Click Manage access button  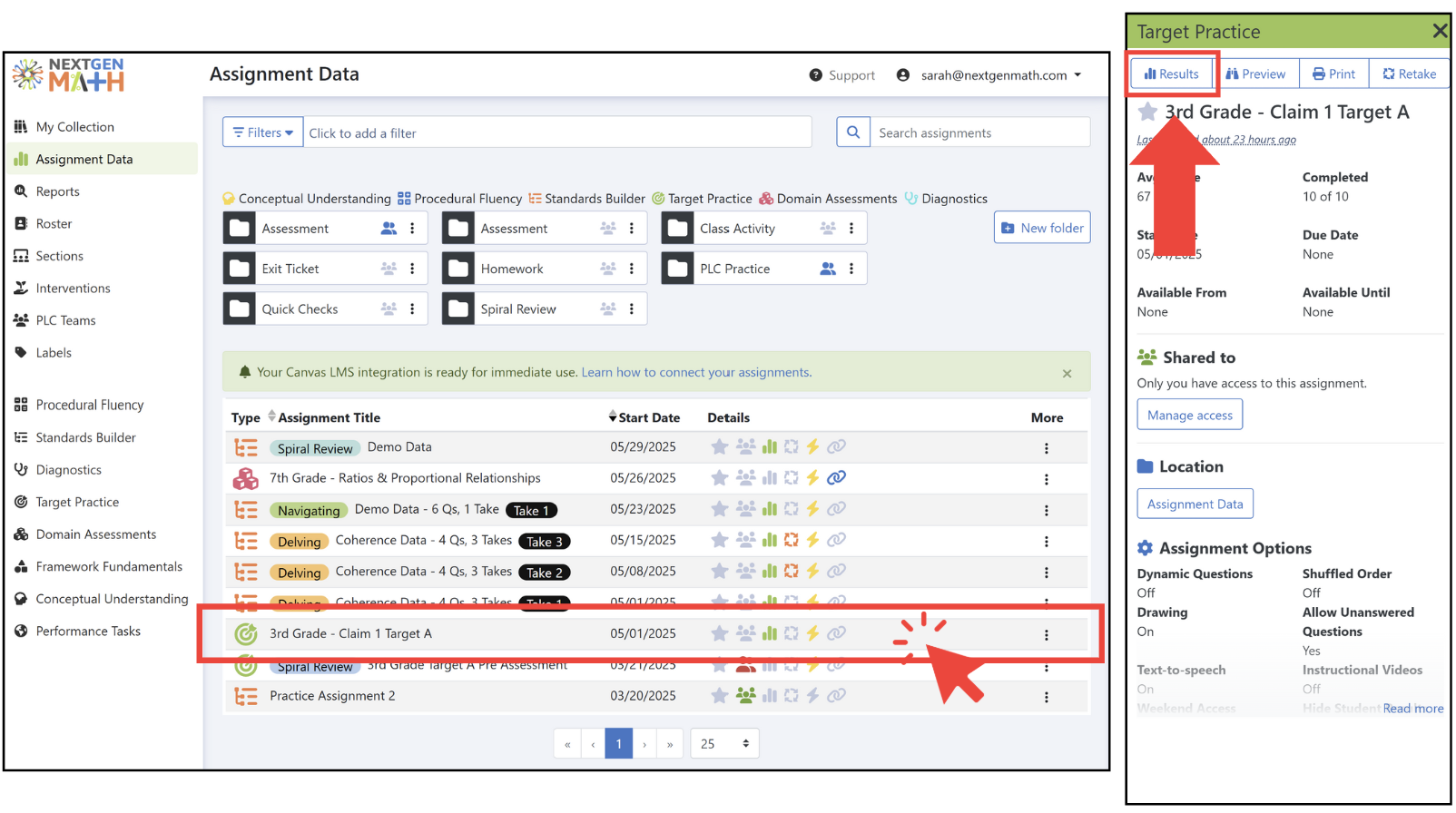pyautogui.click(x=1189, y=415)
